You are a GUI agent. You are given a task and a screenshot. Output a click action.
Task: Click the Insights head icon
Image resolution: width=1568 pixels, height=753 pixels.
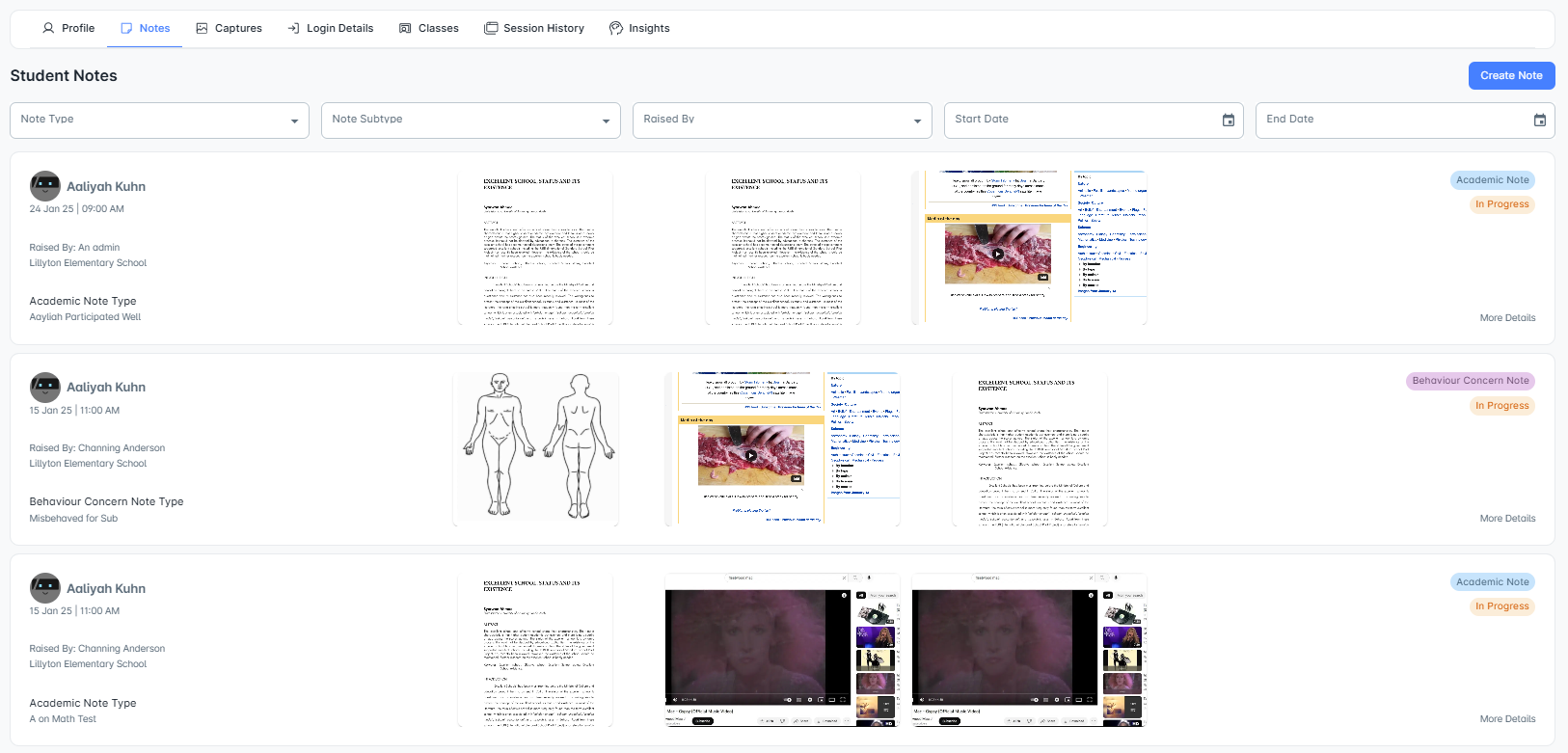pos(616,28)
